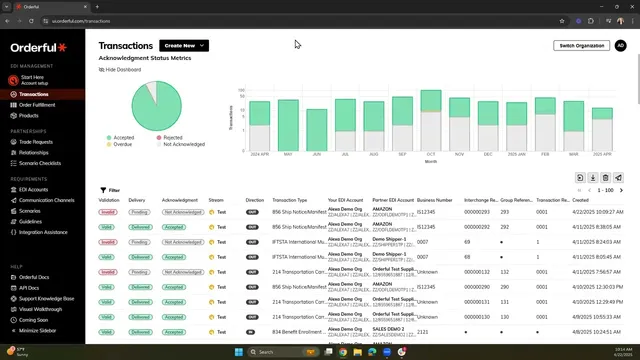Click the send icon above the table

[x=619, y=178]
